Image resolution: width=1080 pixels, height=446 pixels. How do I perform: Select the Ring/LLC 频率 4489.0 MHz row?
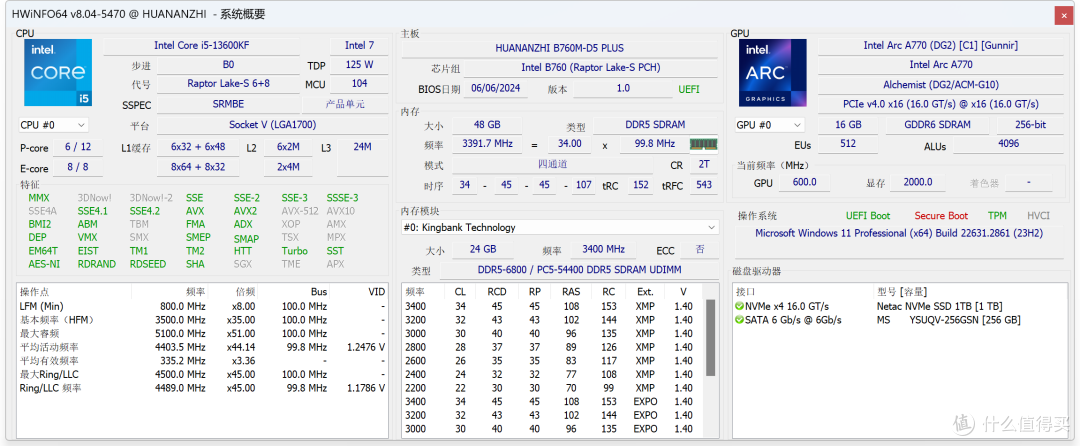click(202, 387)
